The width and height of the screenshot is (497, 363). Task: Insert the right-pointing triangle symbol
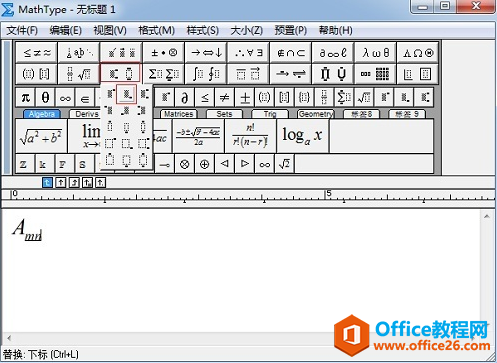click(244, 164)
